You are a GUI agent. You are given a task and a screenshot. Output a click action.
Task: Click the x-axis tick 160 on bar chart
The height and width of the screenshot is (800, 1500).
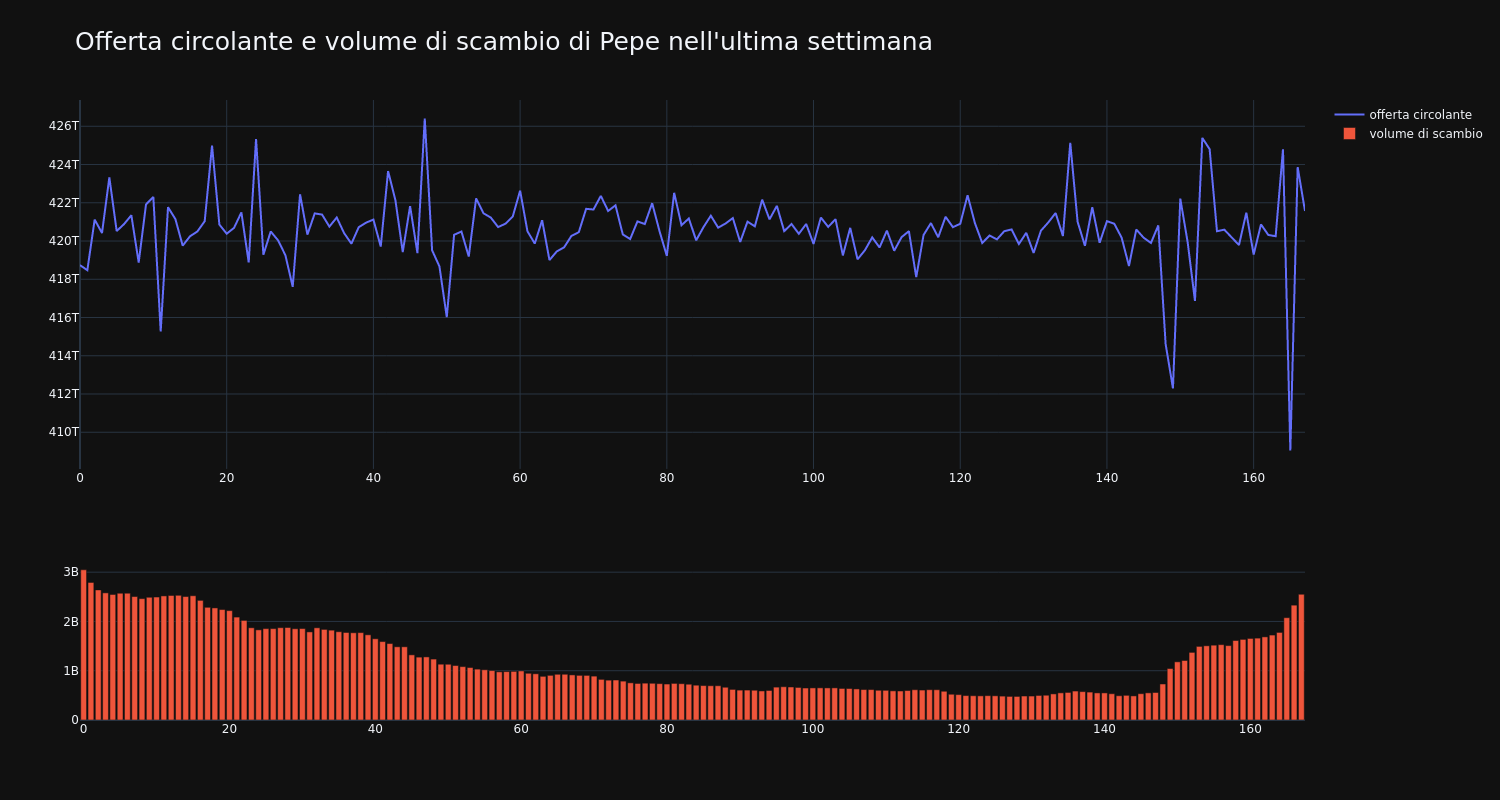click(x=1252, y=729)
